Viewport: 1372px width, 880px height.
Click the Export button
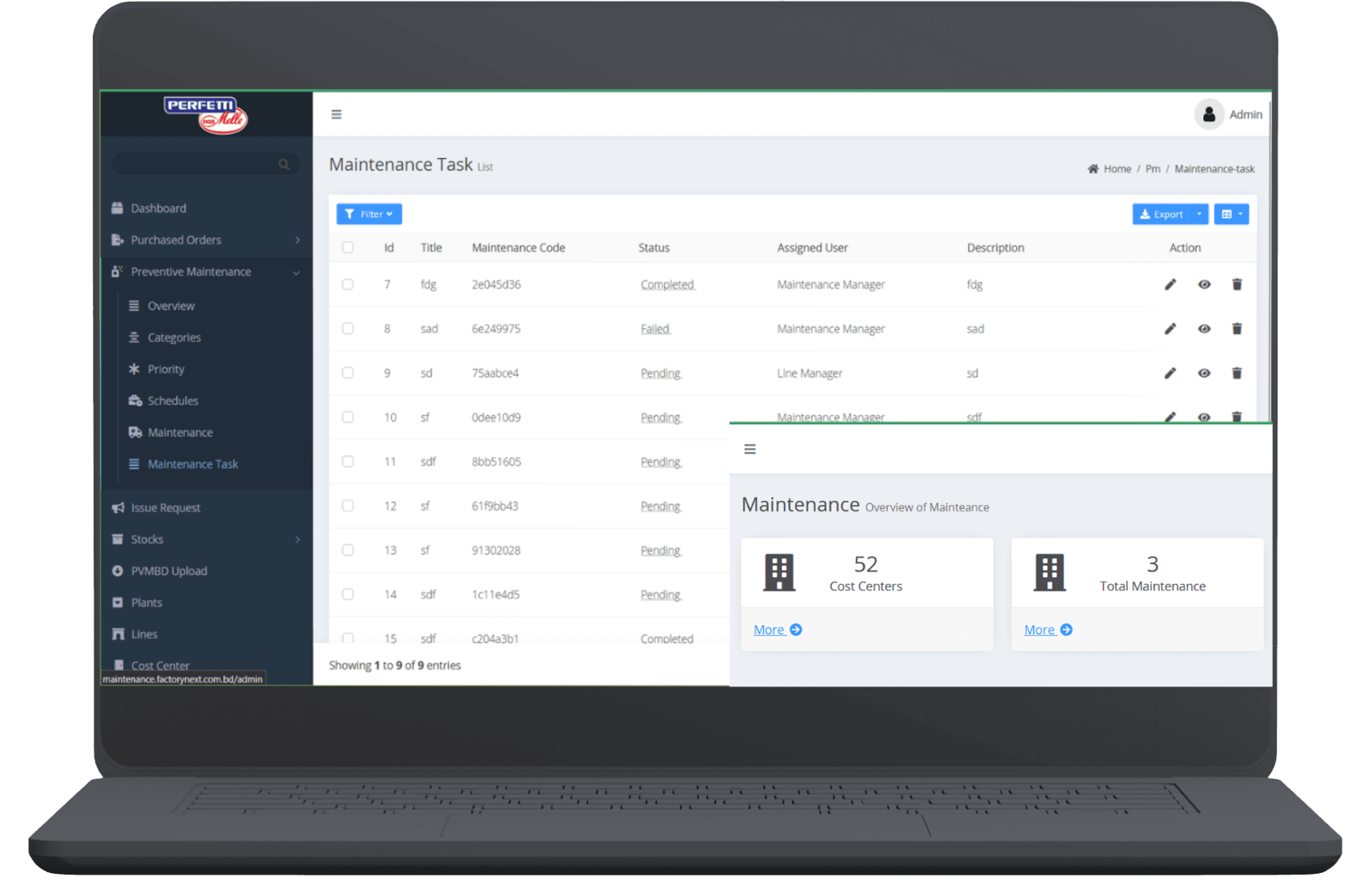(x=1164, y=214)
